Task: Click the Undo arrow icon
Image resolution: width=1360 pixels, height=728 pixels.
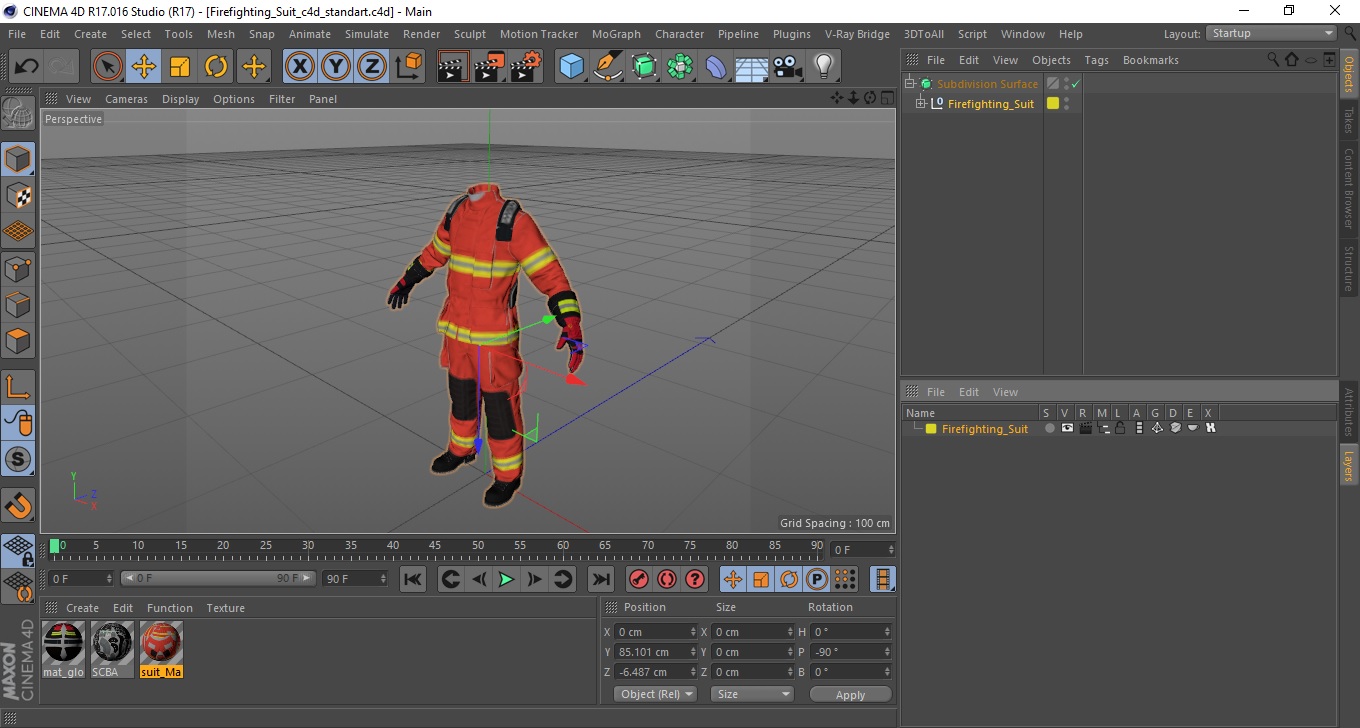Action: (26, 67)
